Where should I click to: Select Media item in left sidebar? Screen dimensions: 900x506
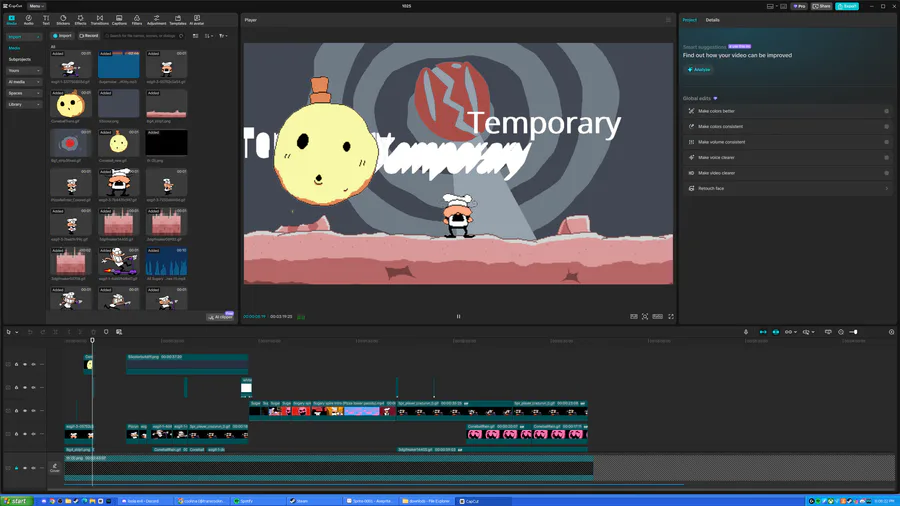click(14, 48)
